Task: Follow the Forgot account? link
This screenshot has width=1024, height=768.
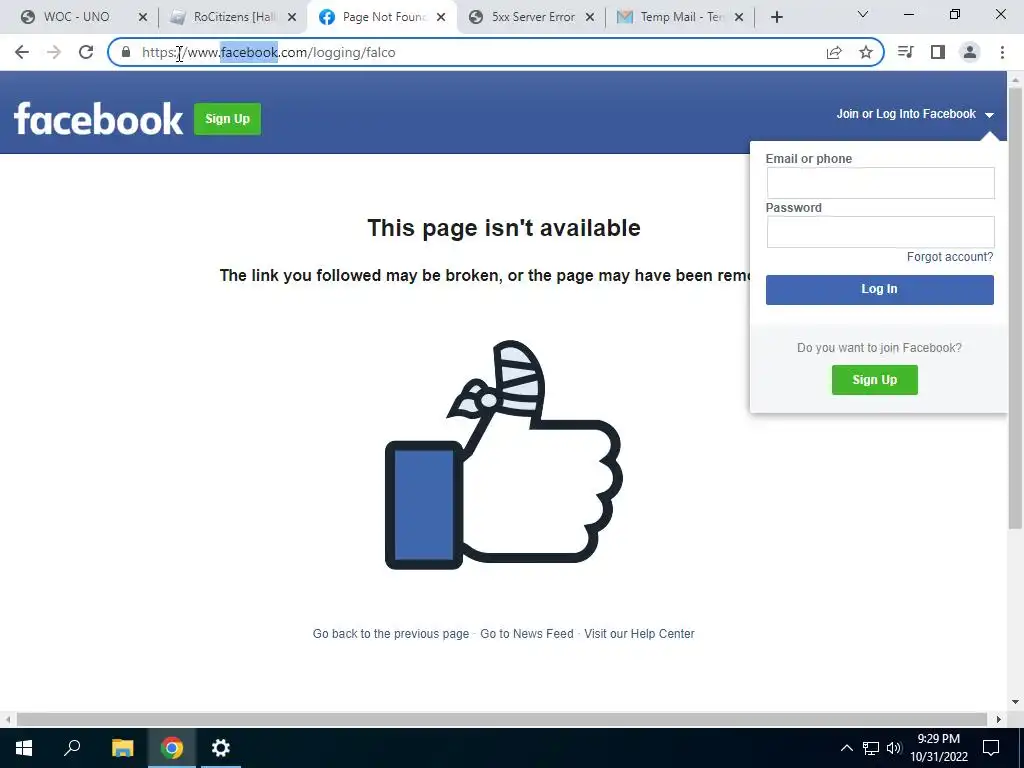Action: click(950, 257)
